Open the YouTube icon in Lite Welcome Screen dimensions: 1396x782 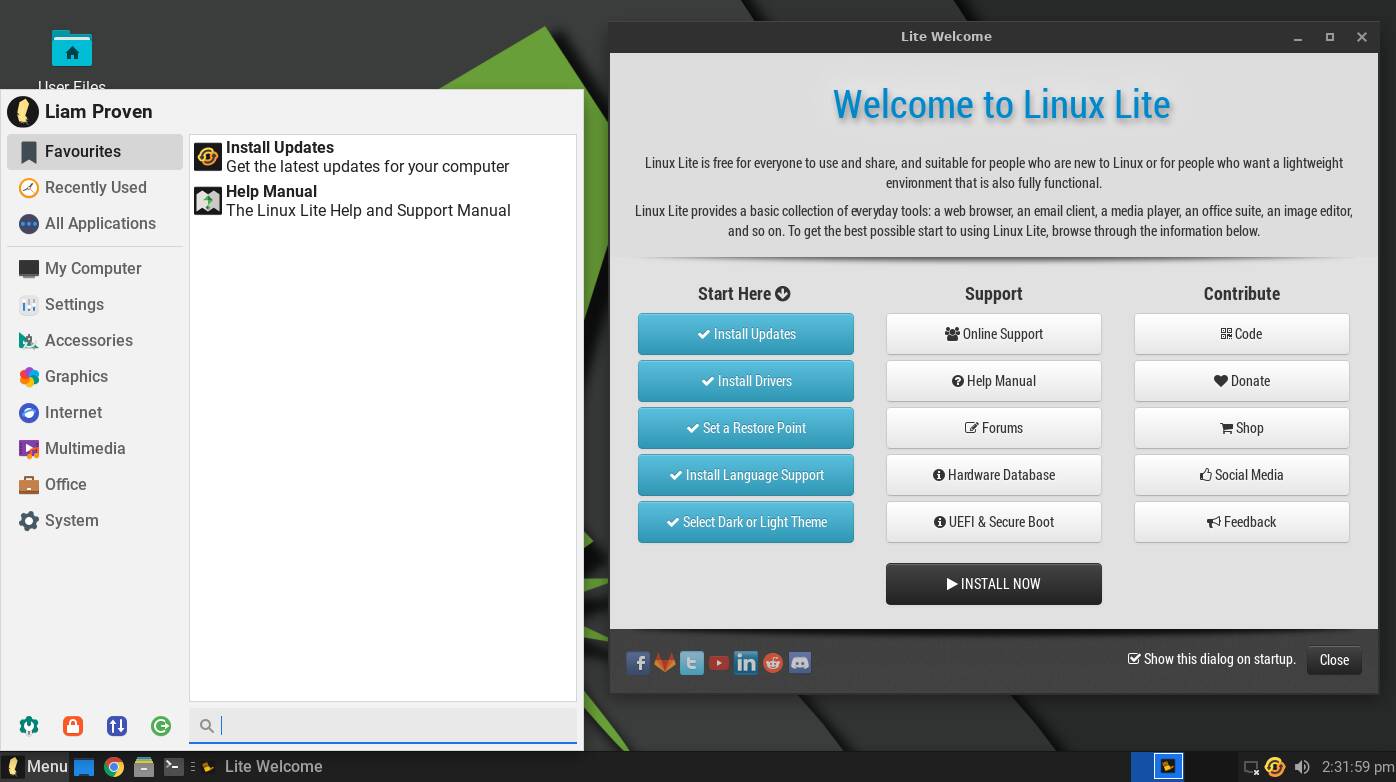[719, 663]
